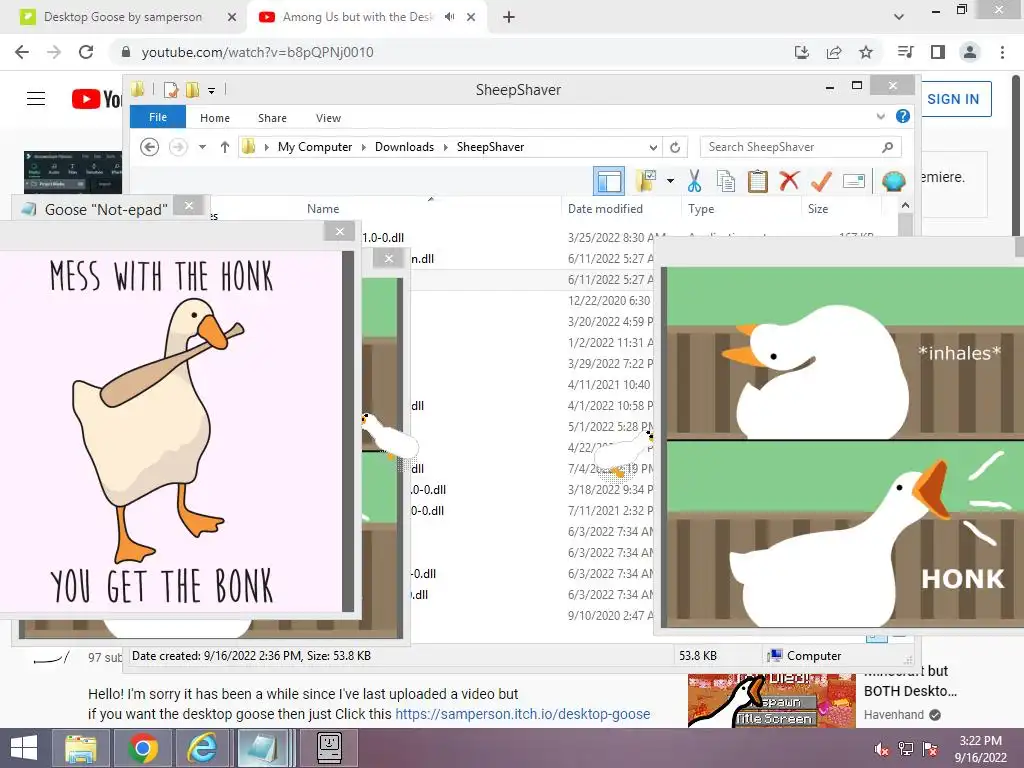Toggle the navigation pane icon in toolbar
This screenshot has height=768, width=1024.
[609, 181]
